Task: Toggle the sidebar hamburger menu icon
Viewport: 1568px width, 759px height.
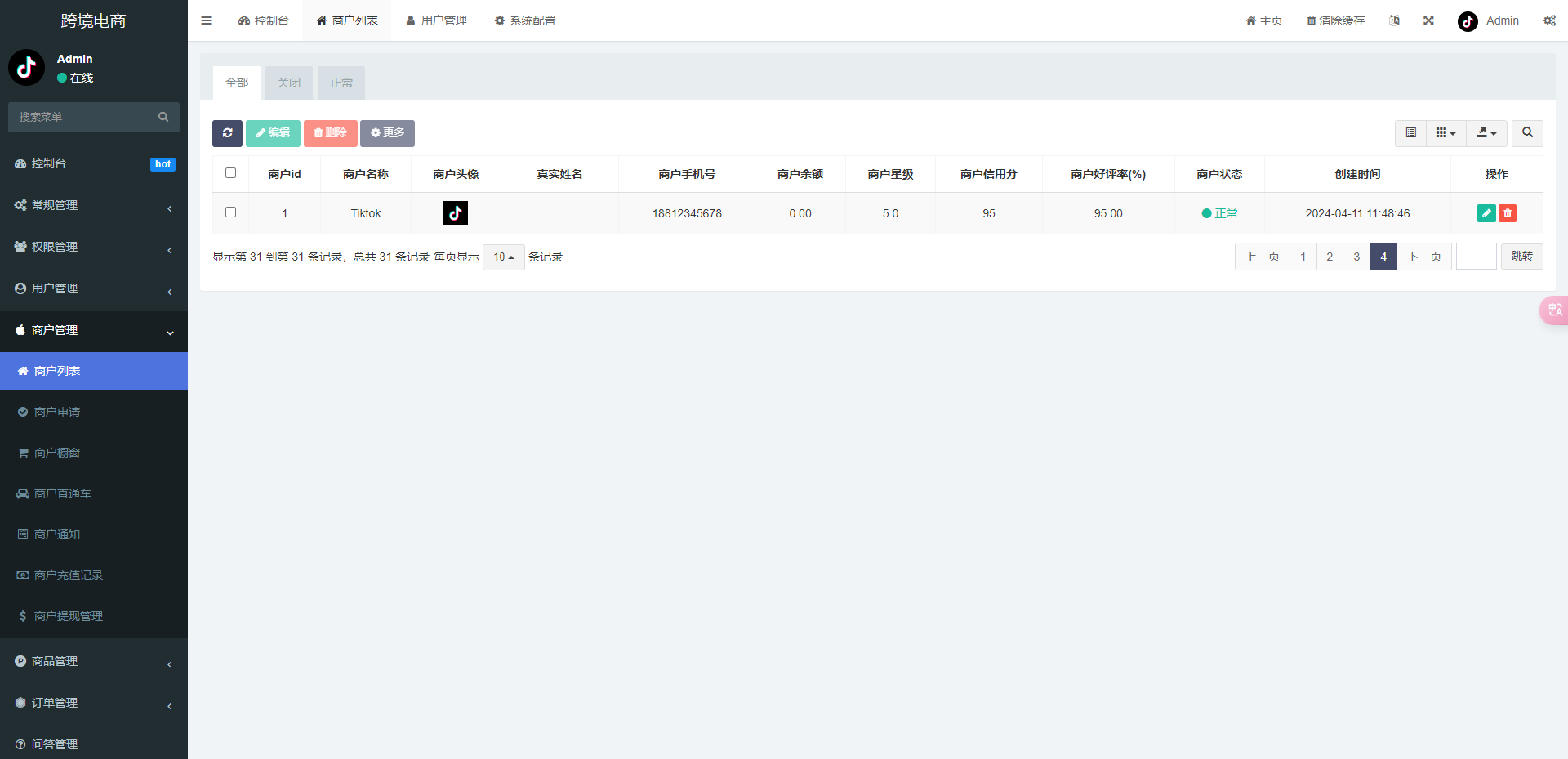Action: pyautogui.click(x=206, y=20)
